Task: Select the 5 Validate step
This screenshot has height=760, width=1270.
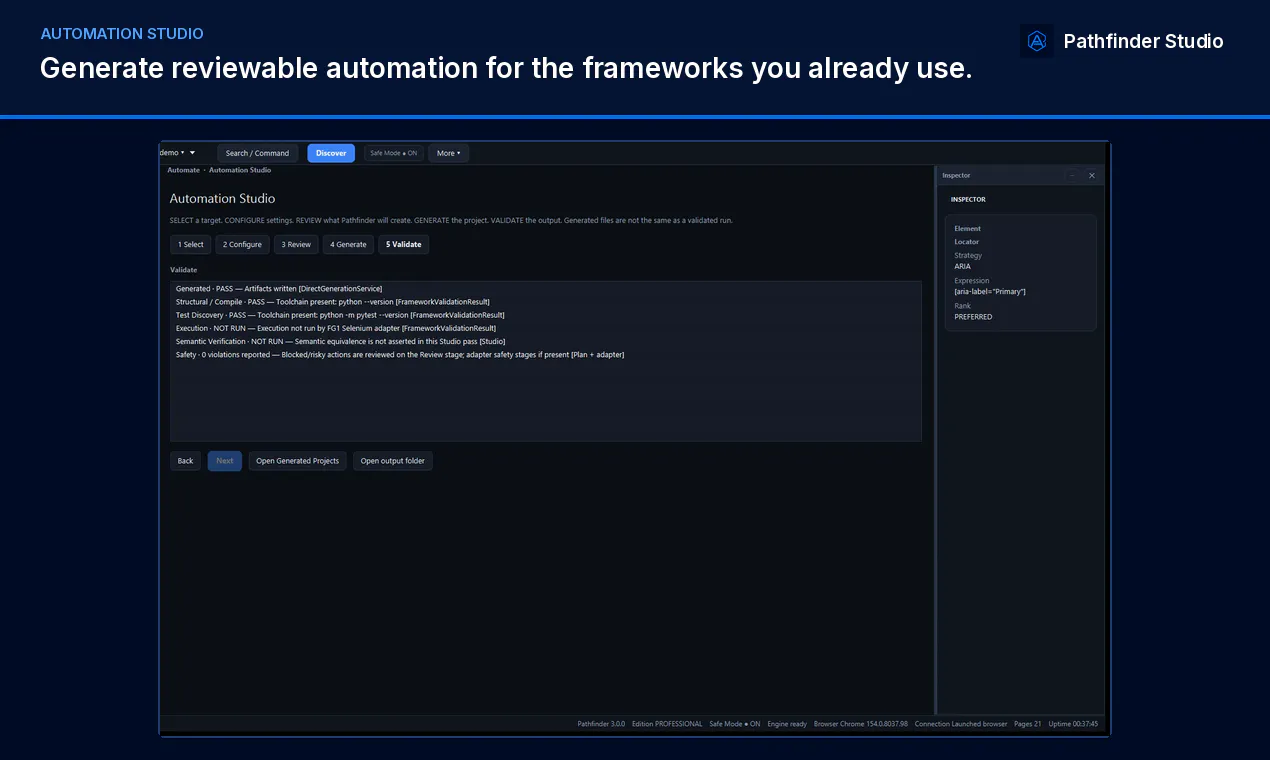Action: (404, 244)
